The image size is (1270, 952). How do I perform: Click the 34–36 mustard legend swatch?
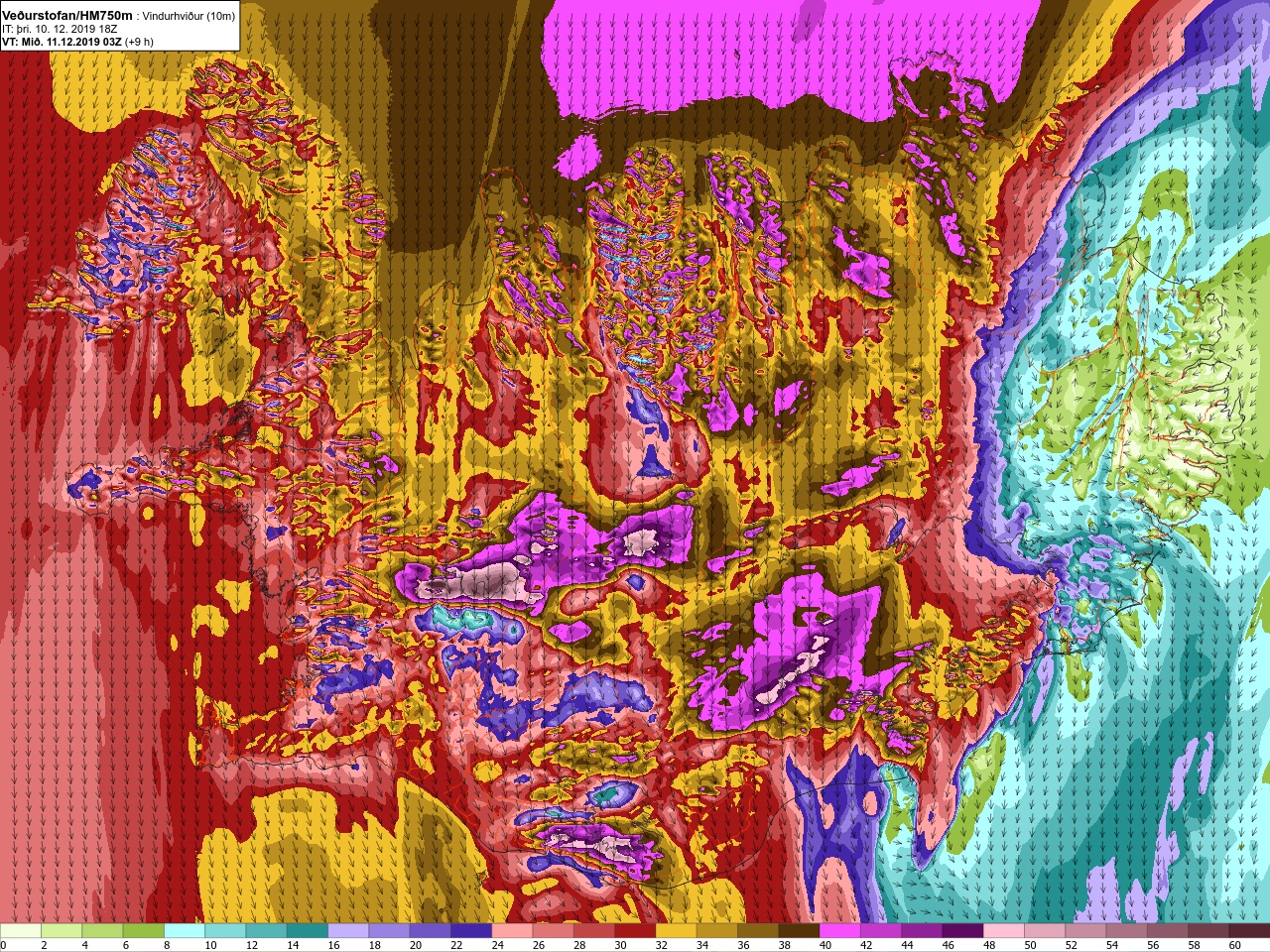coord(717,931)
